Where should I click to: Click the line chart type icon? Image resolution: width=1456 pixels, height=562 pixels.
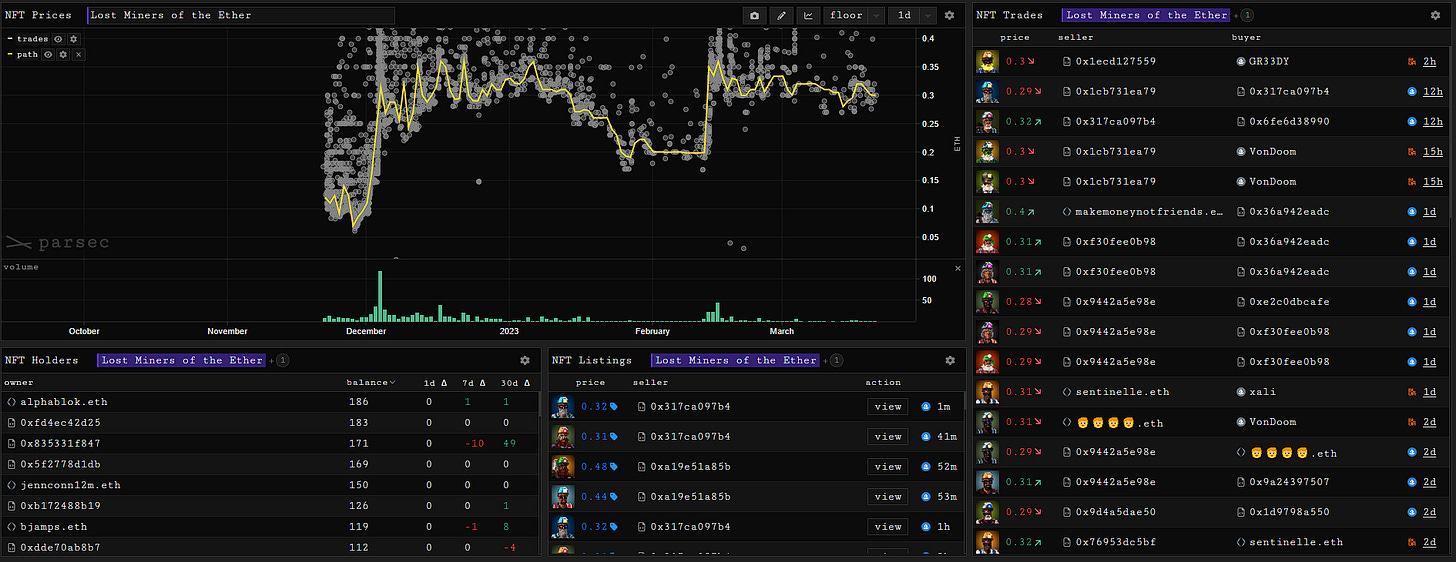[x=808, y=15]
